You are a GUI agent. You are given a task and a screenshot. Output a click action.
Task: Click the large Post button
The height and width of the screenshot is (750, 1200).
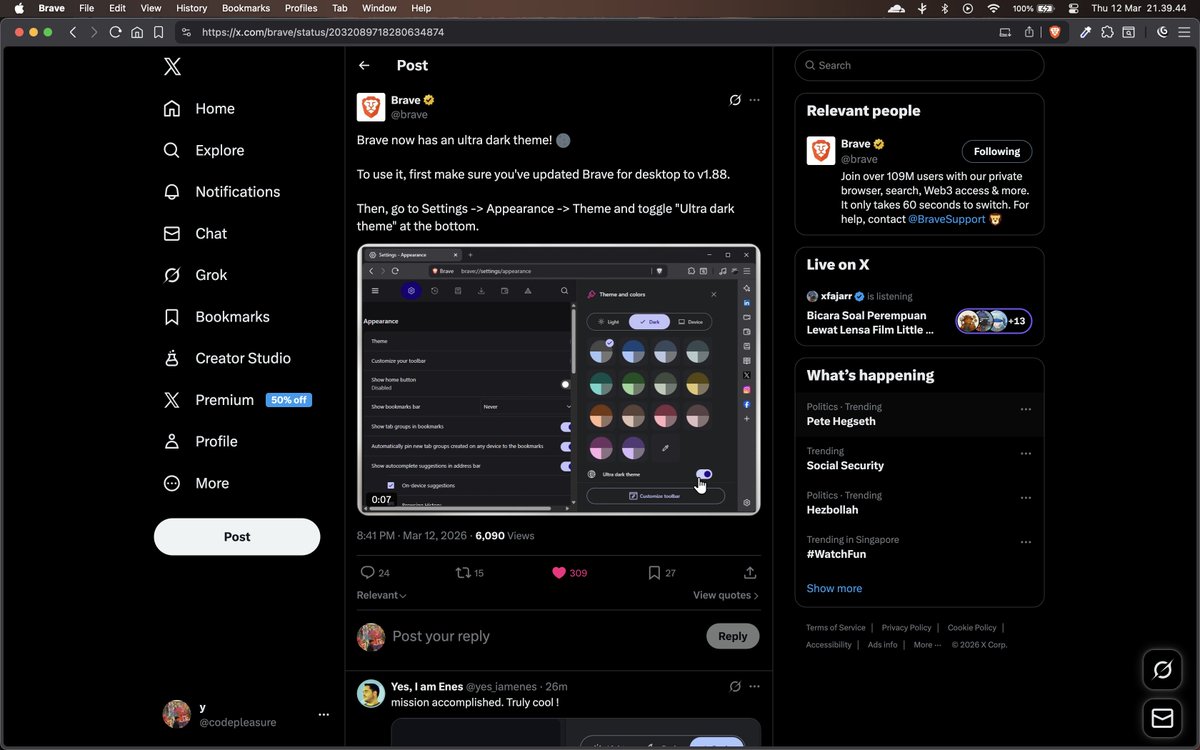click(x=237, y=537)
